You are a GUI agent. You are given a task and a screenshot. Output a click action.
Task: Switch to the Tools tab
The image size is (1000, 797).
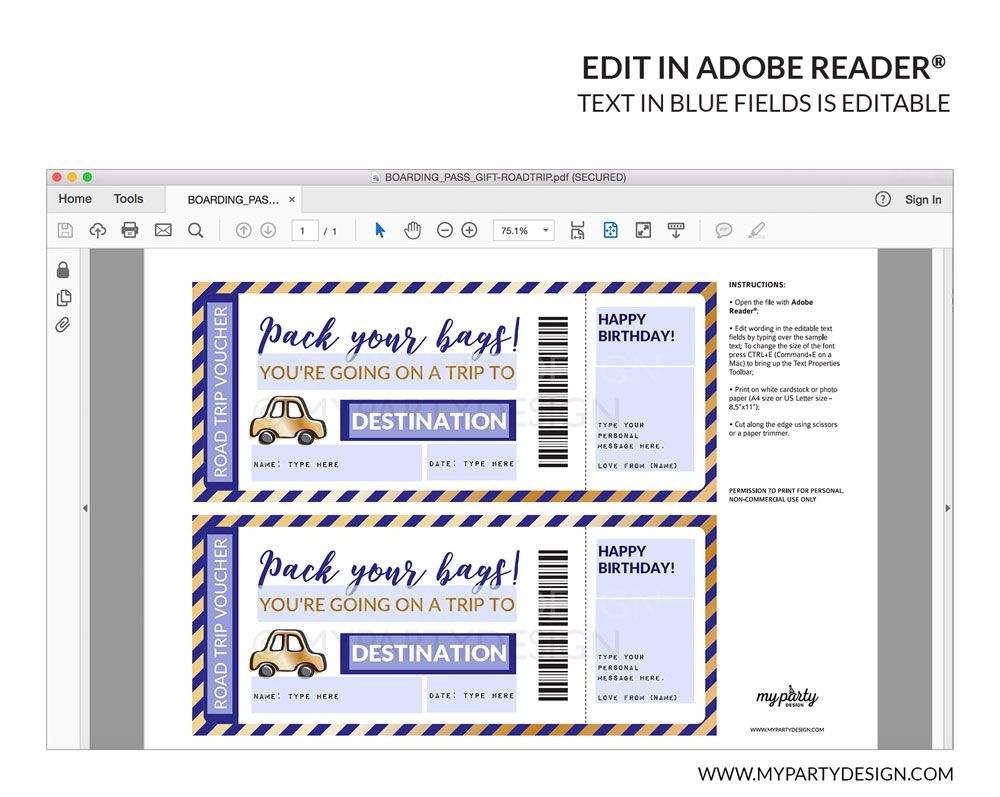128,199
